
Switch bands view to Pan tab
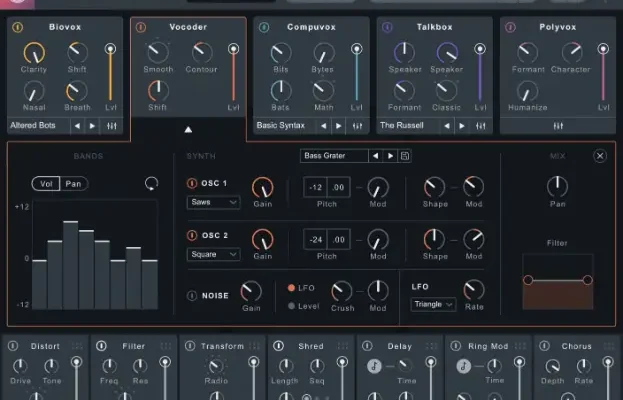pos(73,183)
